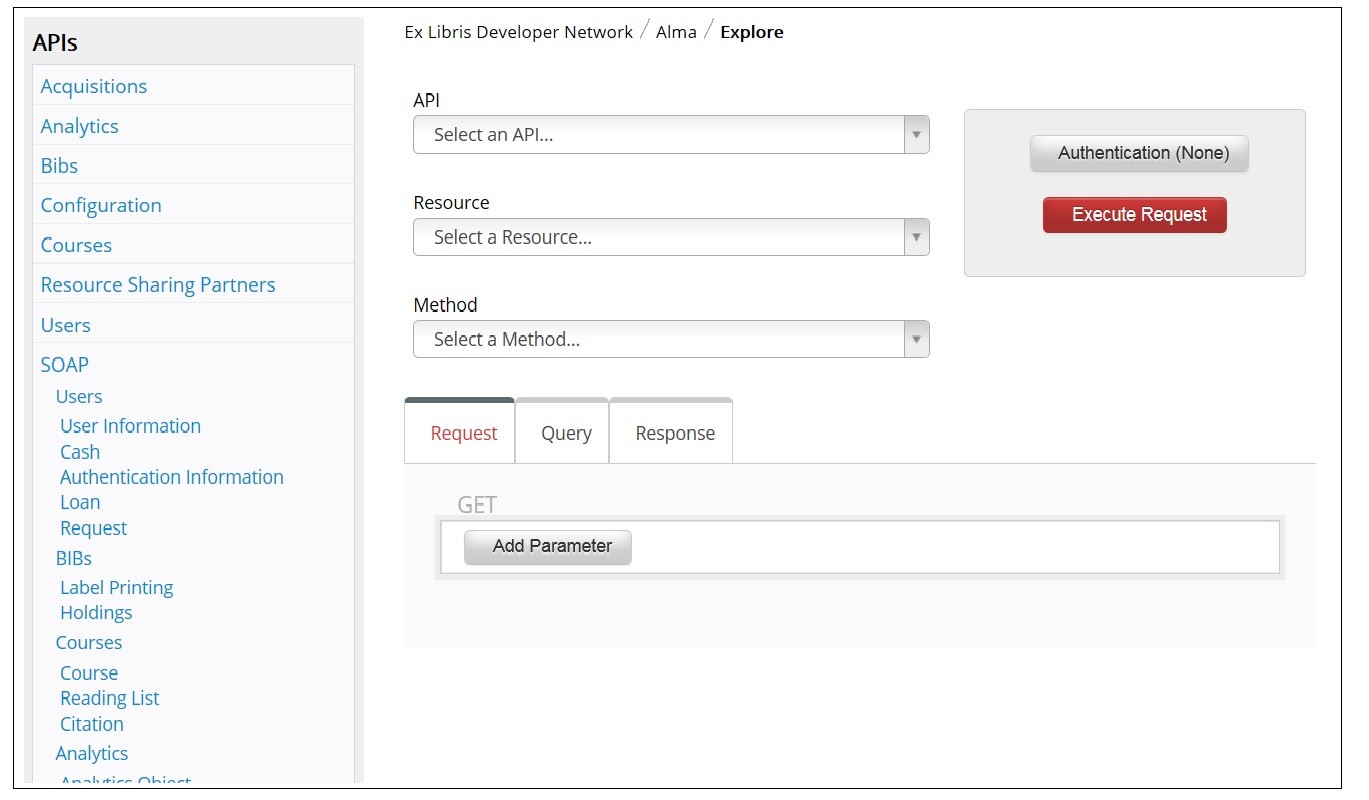Click the GET method label
The image size is (1369, 800).
pyautogui.click(x=477, y=505)
